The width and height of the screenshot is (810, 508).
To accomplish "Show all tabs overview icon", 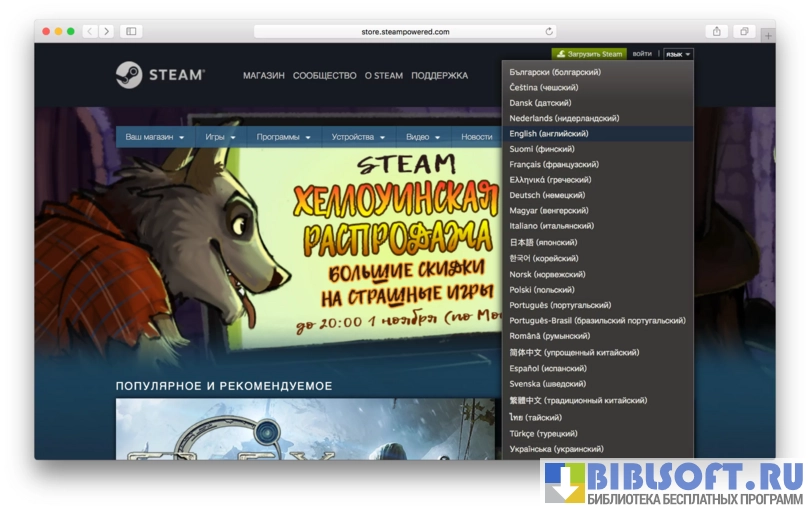I will click(745, 31).
